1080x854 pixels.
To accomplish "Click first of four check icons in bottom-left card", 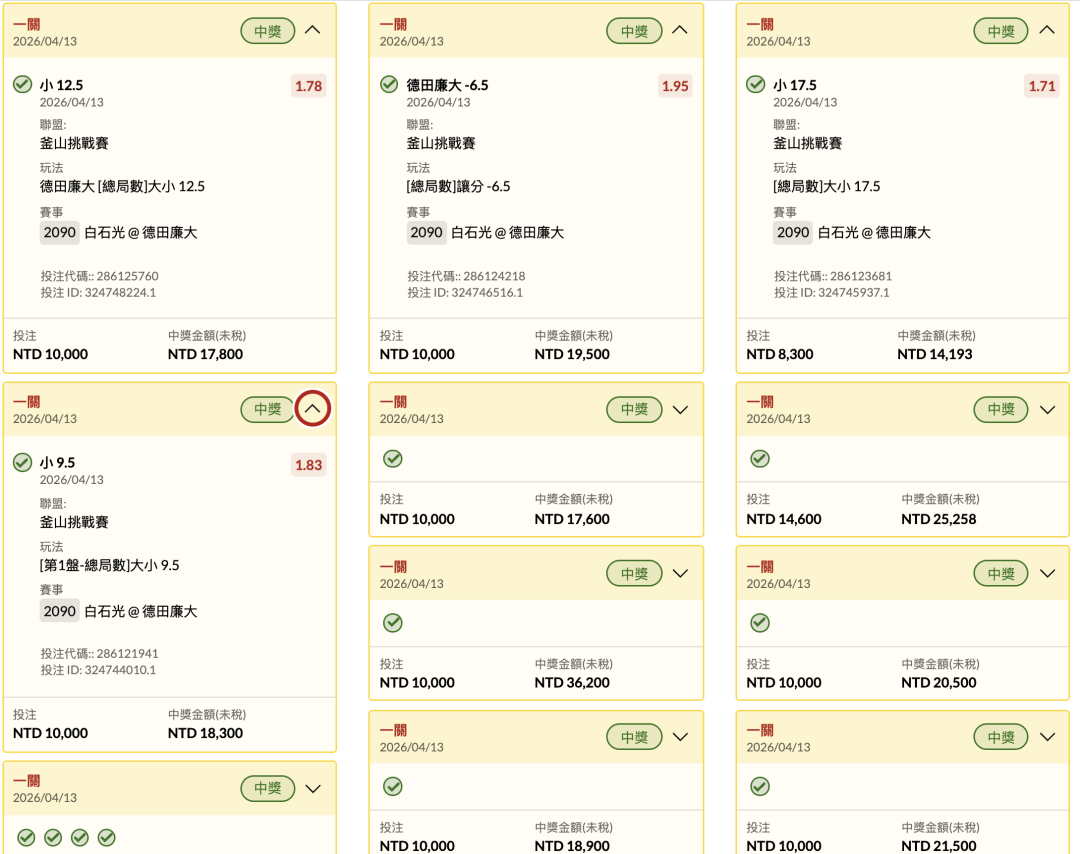I will click(x=26, y=837).
